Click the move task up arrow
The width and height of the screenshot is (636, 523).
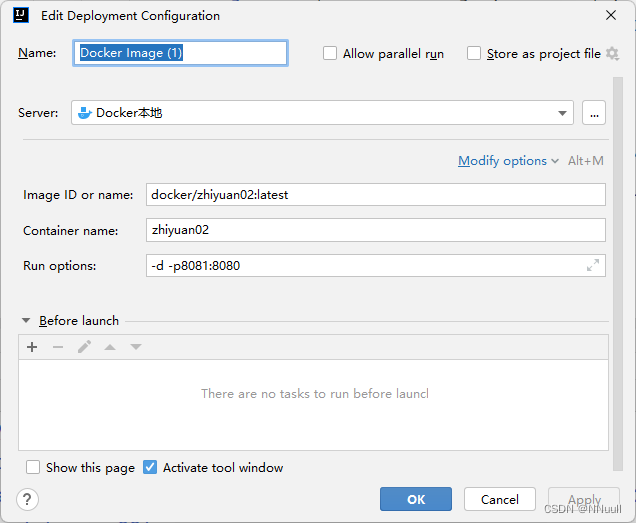tap(110, 347)
